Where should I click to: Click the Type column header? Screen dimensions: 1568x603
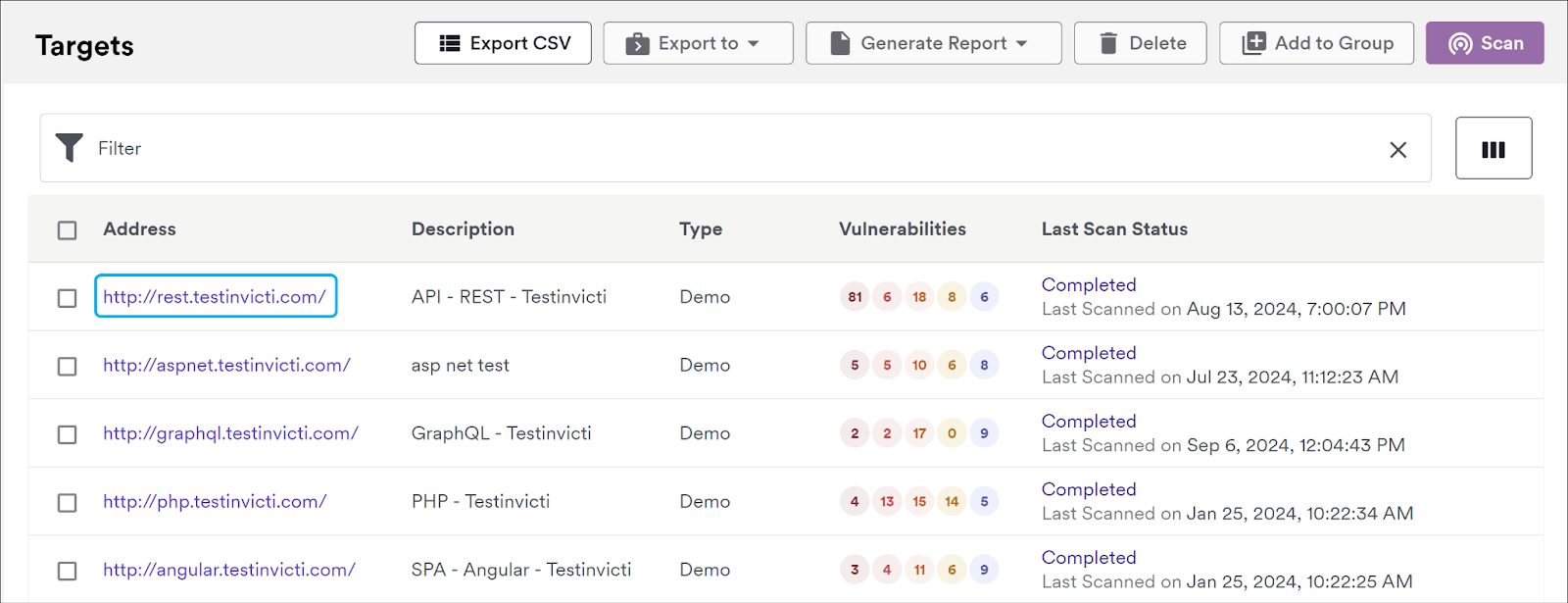(x=701, y=228)
